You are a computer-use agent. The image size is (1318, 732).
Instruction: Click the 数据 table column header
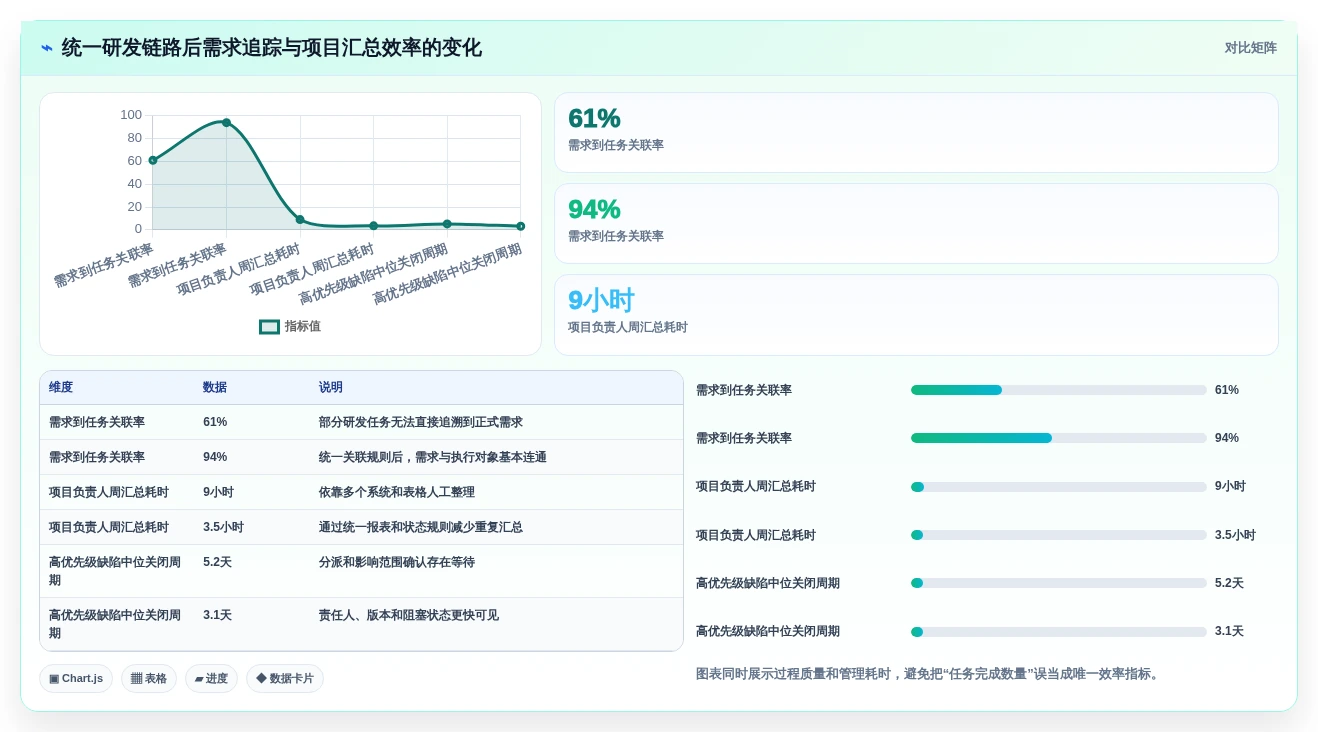pyautogui.click(x=215, y=387)
